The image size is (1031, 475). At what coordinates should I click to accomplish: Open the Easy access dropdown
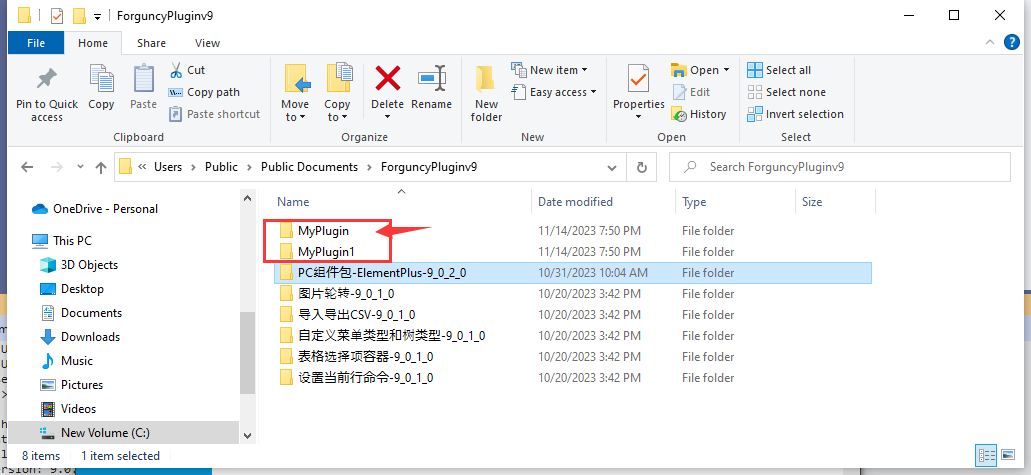(x=554, y=92)
